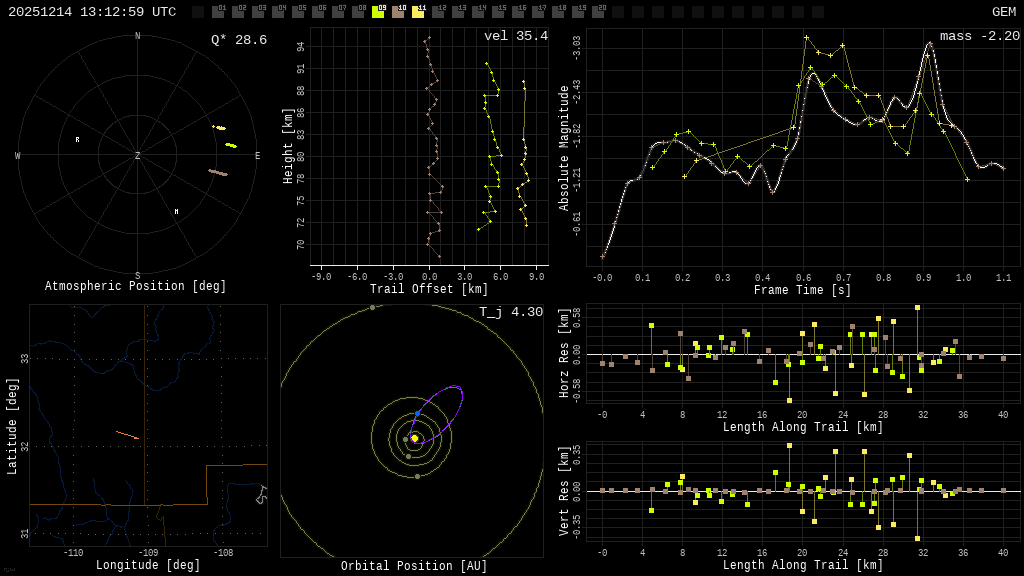Click the brown meteor trail in sky plot
This screenshot has height=576, width=1024.
pyautogui.click(x=218, y=173)
